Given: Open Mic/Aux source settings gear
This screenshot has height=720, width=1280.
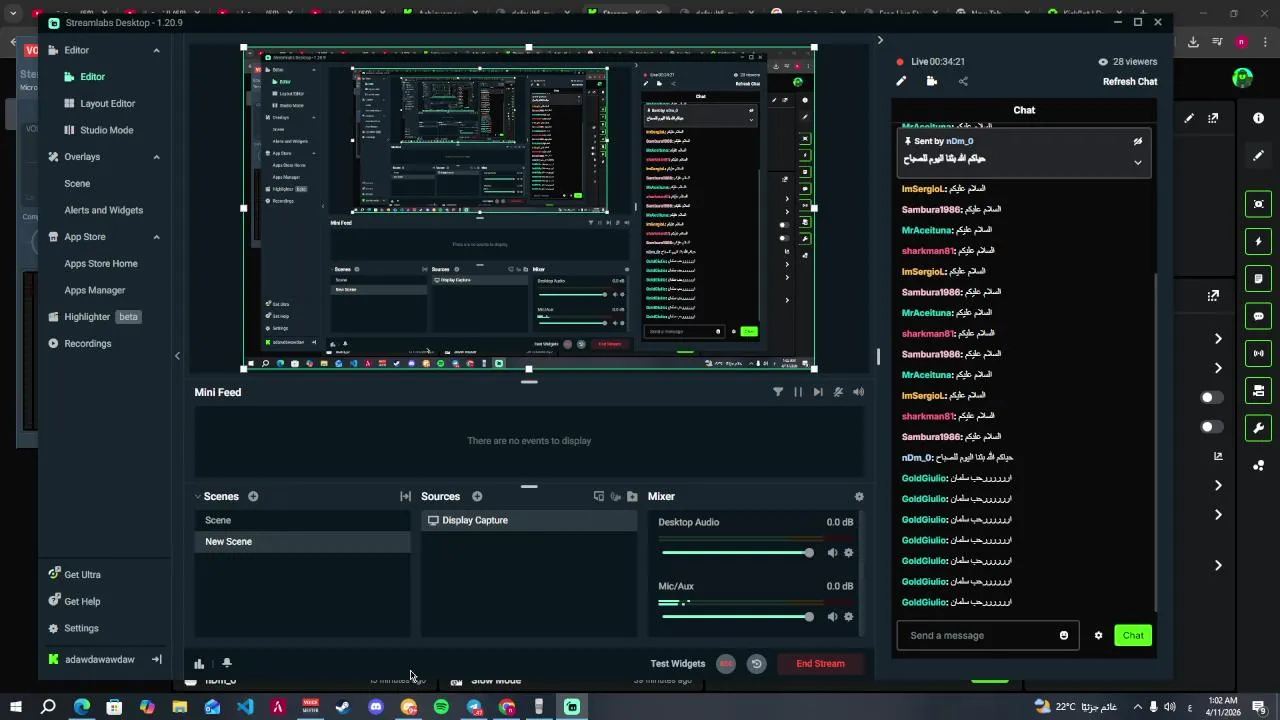Looking at the screenshot, I should point(849,617).
